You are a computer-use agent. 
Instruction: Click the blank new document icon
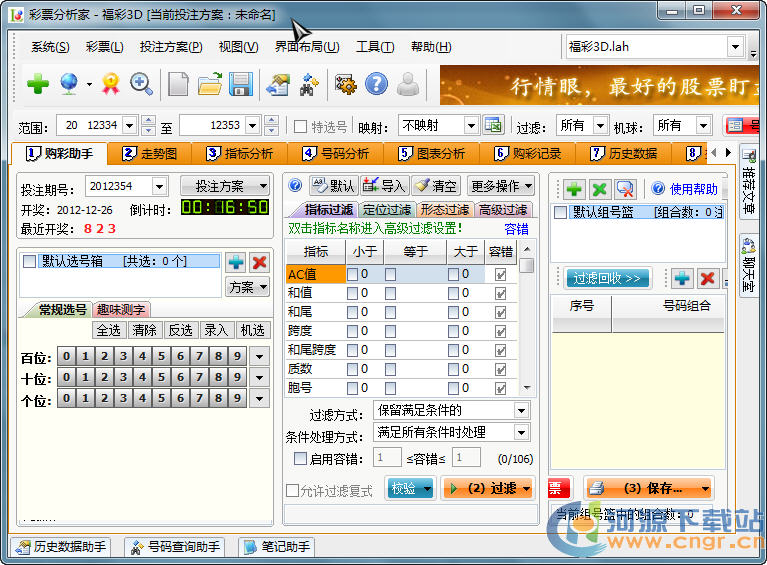(178, 85)
